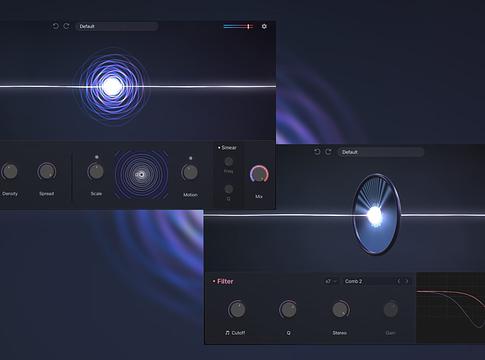The width and height of the screenshot is (485, 360).
Task: Click the glowing disc visualizer in lower plugin
Action: click(x=376, y=214)
